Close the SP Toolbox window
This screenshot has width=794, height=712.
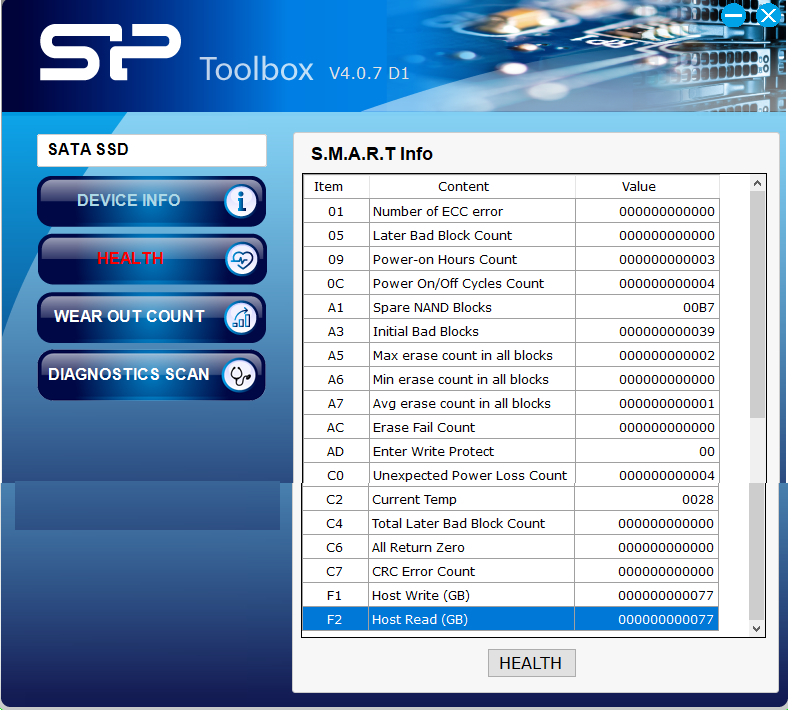click(769, 16)
